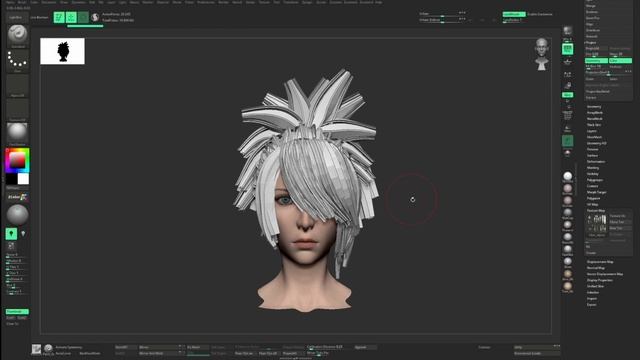Expand the Morph Target subpalette
The height and width of the screenshot is (360, 640).
pyautogui.click(x=596, y=192)
